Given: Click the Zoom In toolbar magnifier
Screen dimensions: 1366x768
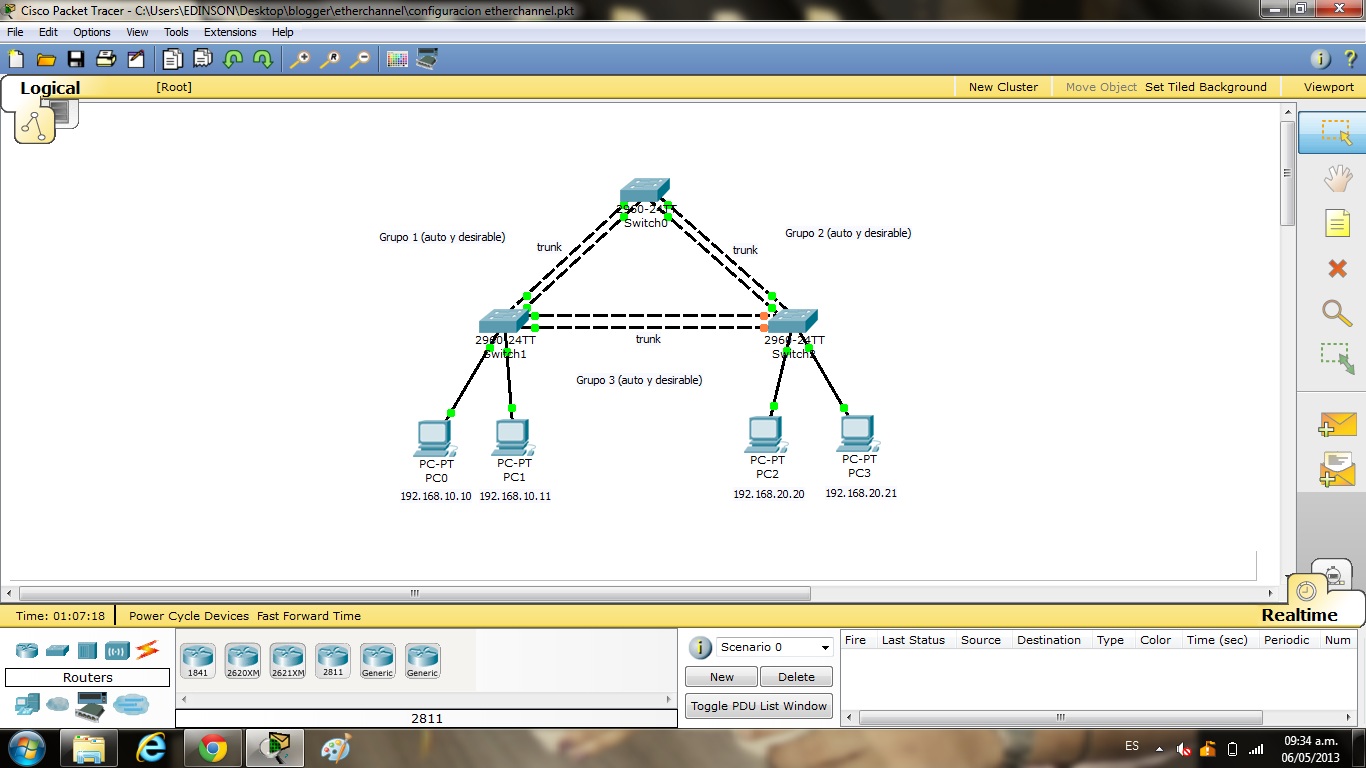Looking at the screenshot, I should click(x=299, y=59).
